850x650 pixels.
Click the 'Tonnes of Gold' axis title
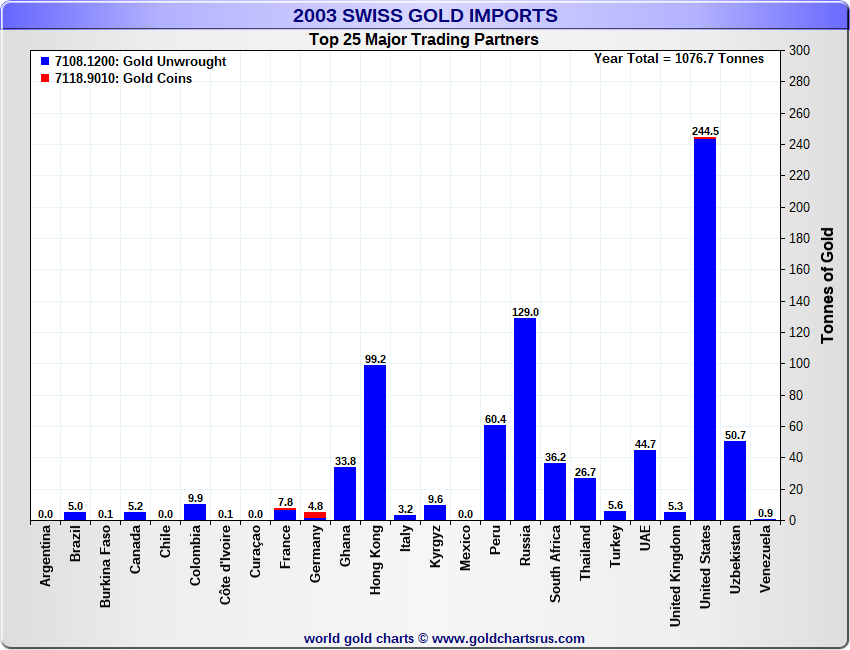[827, 285]
